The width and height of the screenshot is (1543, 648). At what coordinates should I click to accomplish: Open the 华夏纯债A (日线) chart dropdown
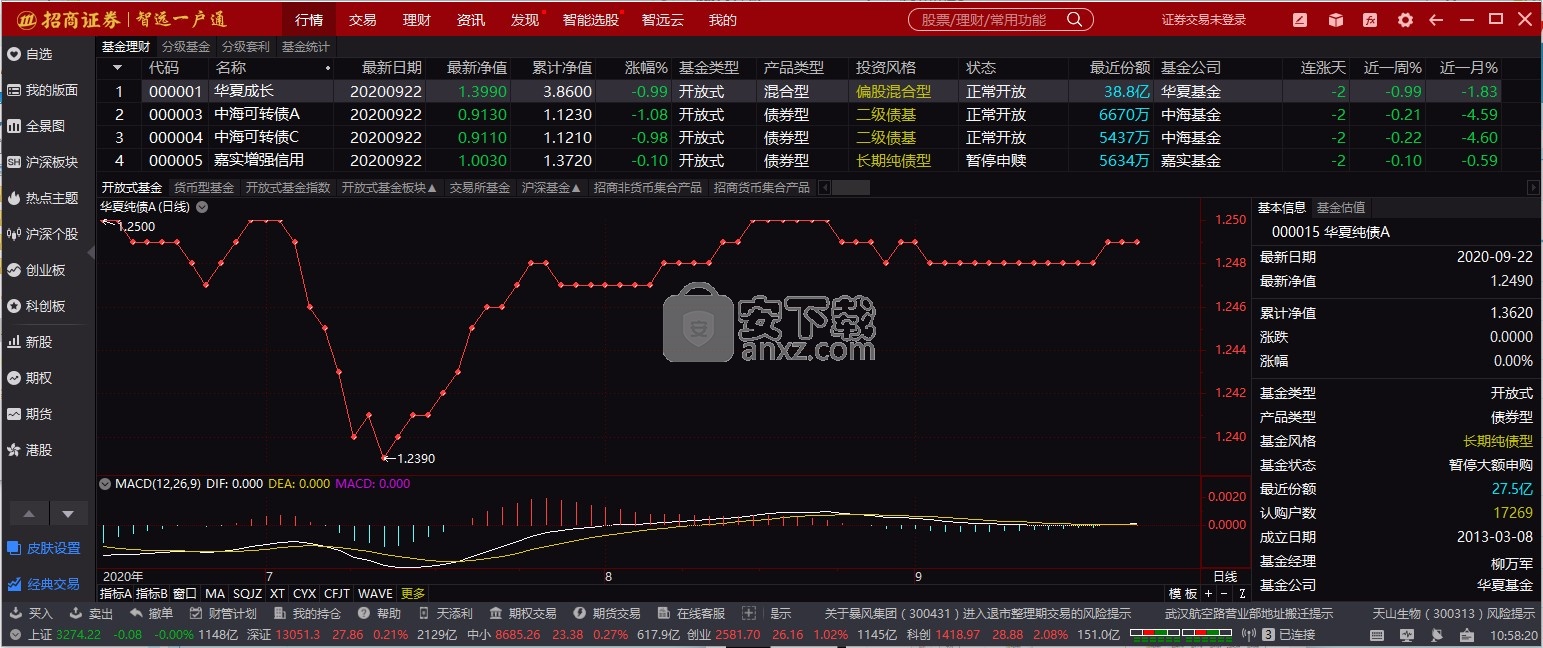click(x=202, y=207)
